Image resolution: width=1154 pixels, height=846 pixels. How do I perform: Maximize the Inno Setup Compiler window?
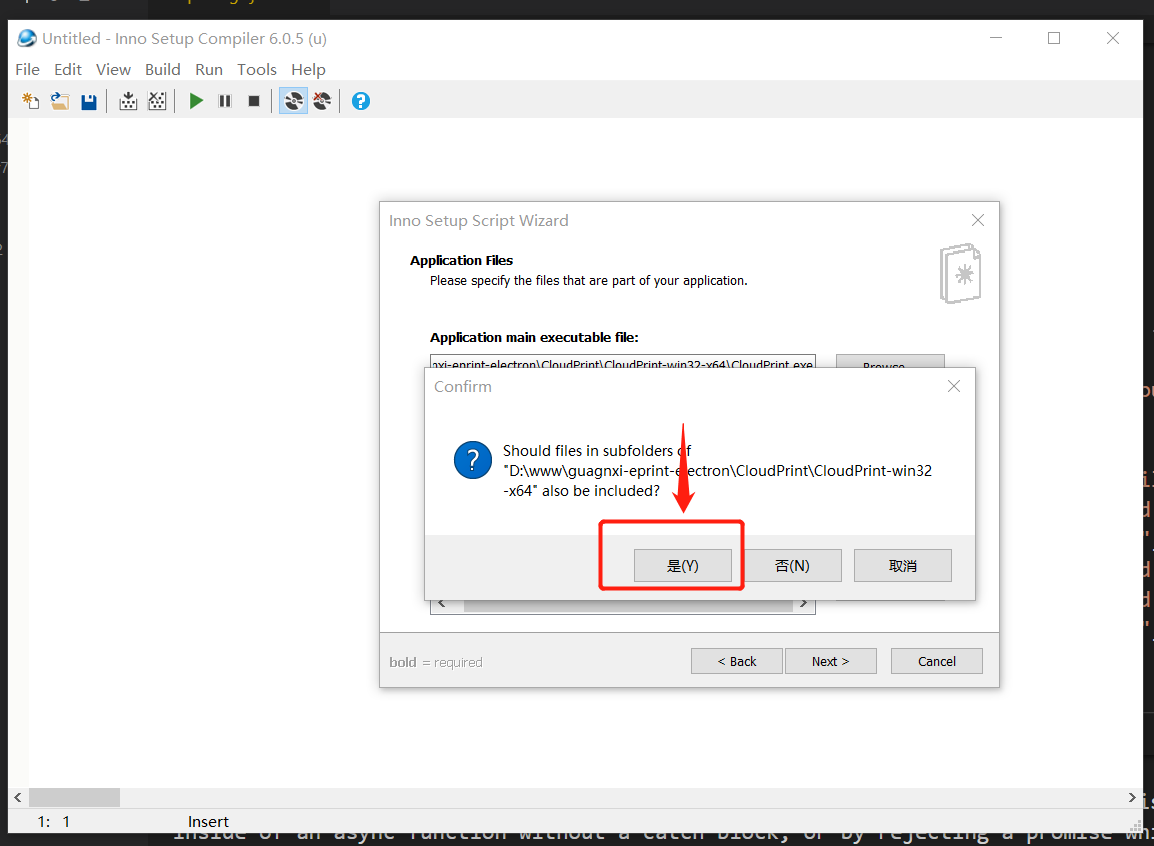coord(1054,38)
